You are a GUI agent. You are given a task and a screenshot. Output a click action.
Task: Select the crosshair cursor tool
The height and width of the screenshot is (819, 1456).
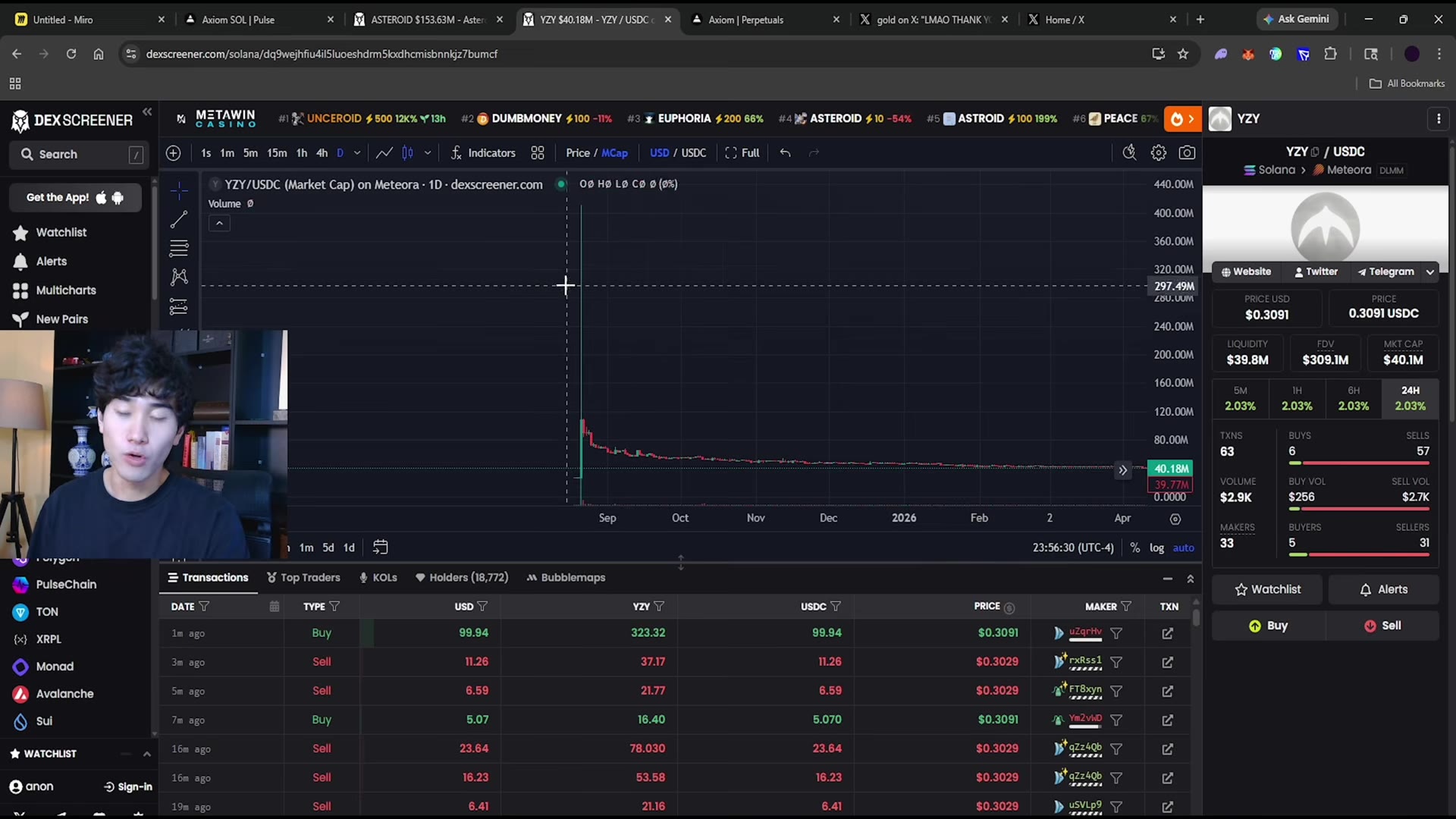click(x=179, y=190)
